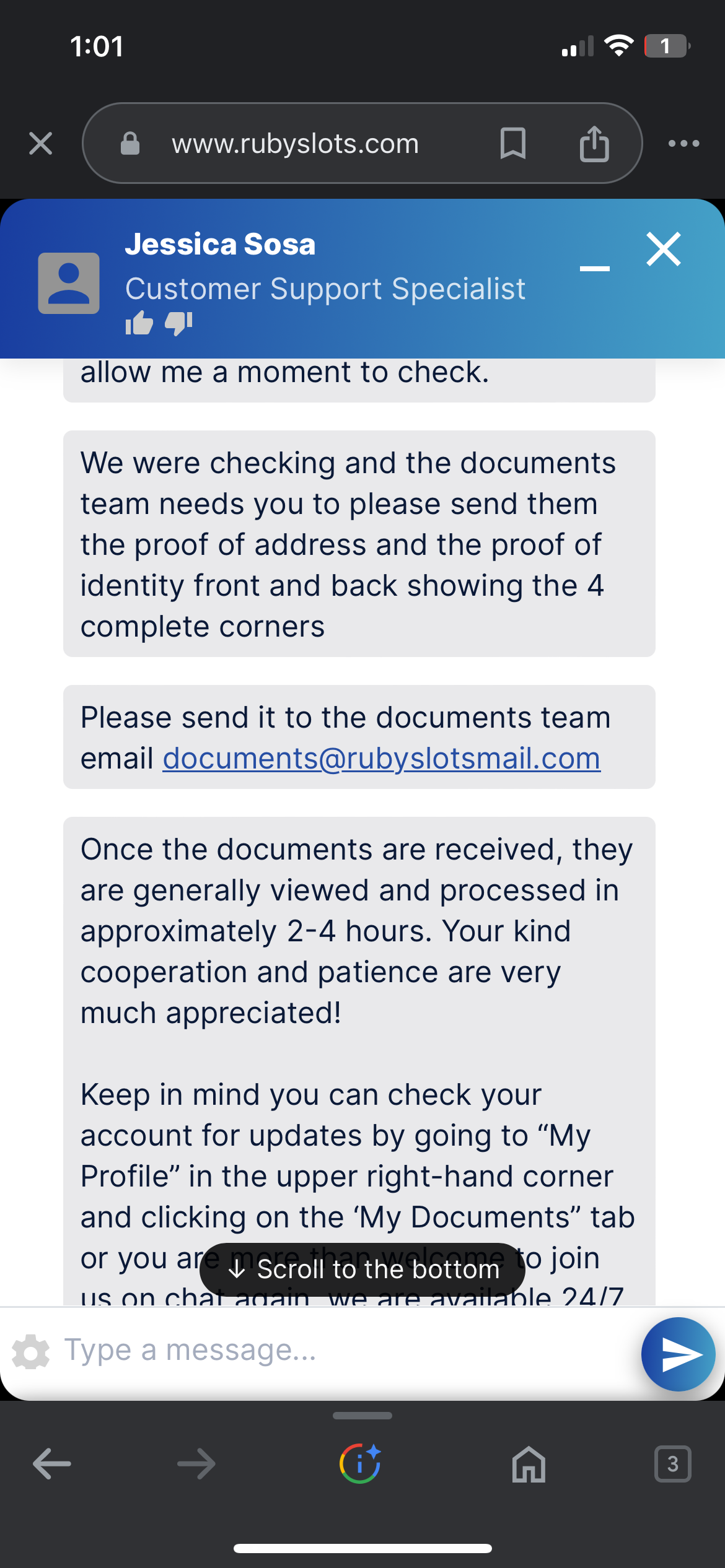Open documents@rubyslotsmail.com email link

[382, 758]
